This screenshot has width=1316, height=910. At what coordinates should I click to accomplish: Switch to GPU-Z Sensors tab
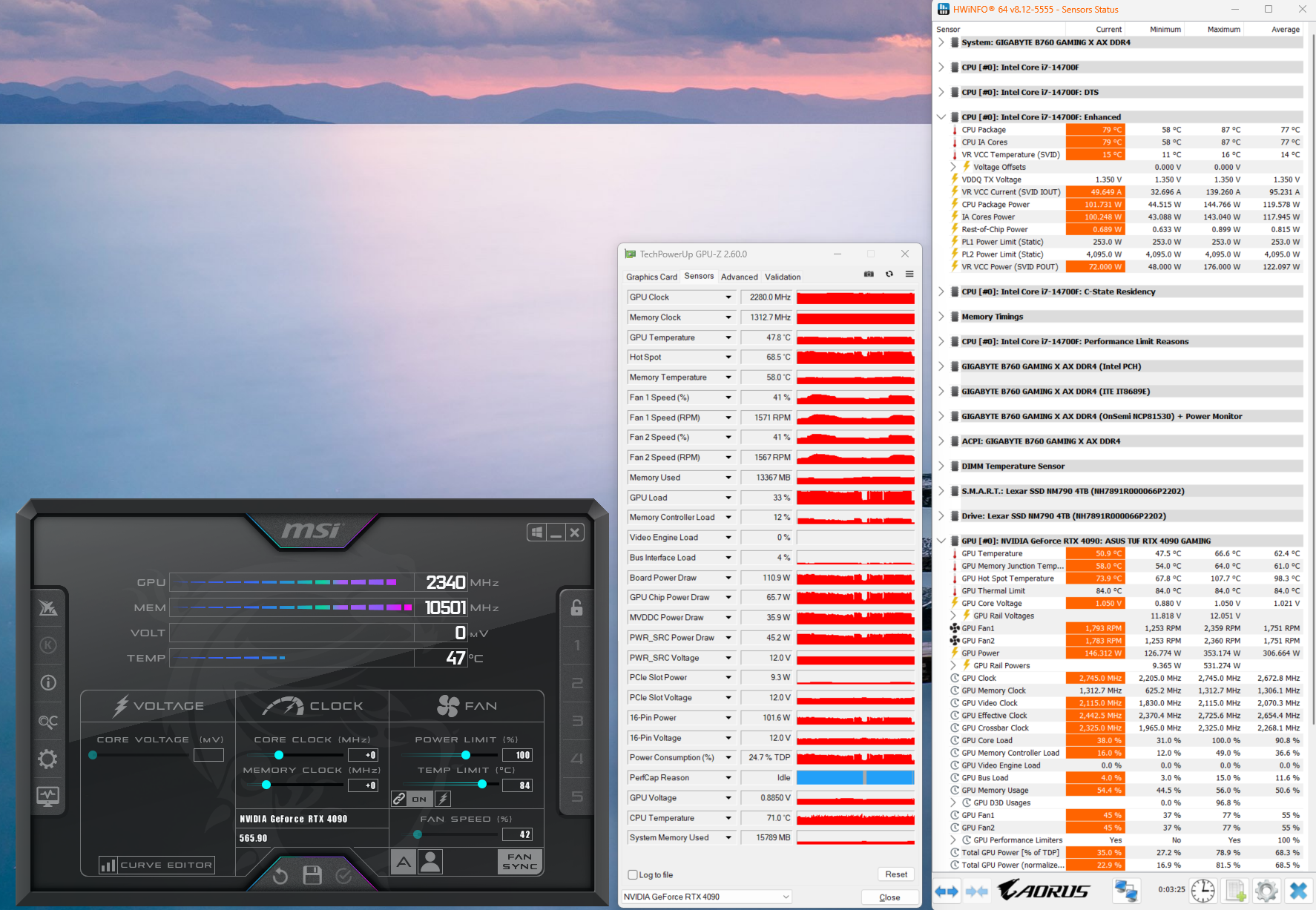point(699,276)
